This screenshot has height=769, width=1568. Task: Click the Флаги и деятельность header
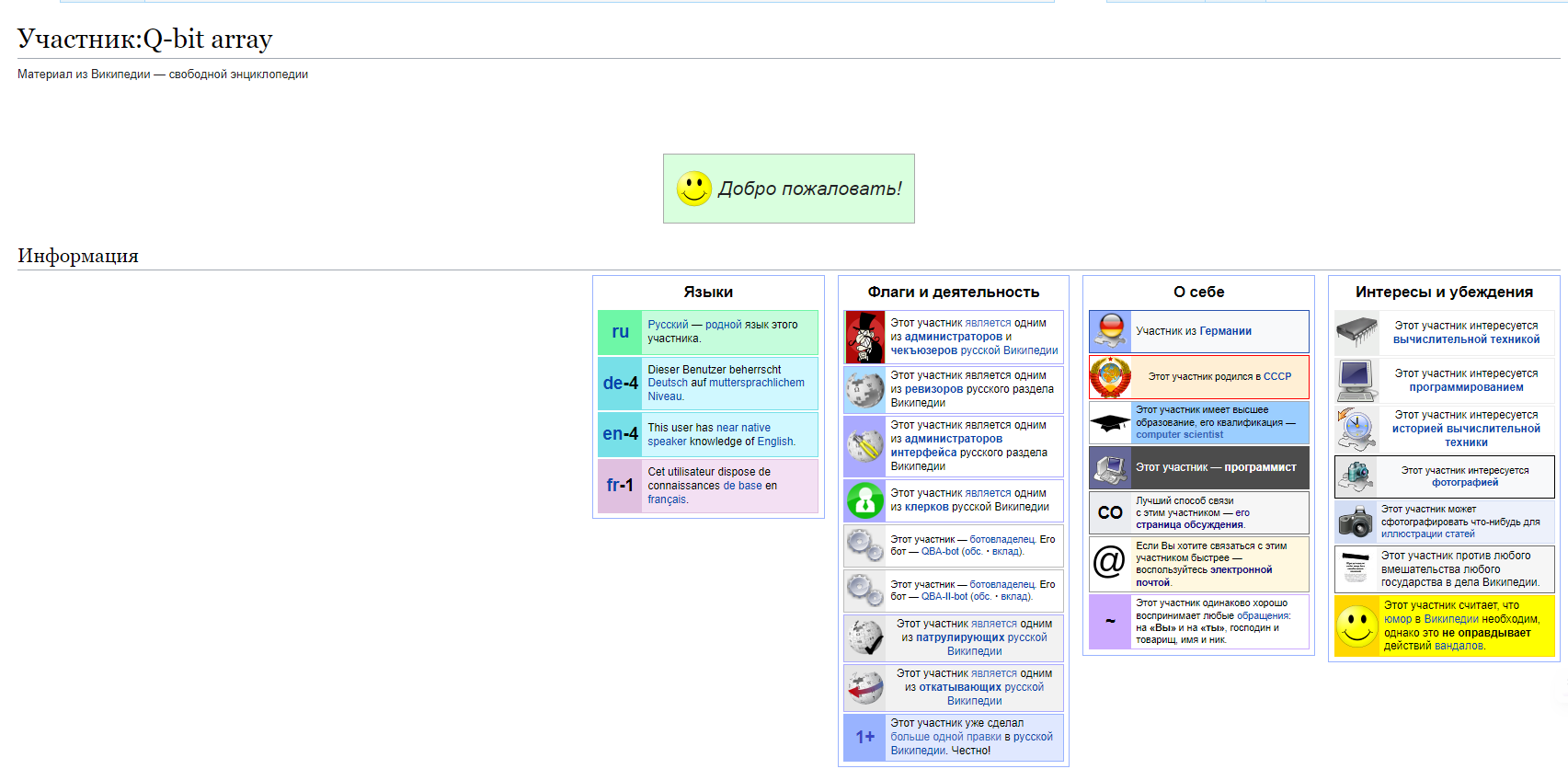[954, 292]
